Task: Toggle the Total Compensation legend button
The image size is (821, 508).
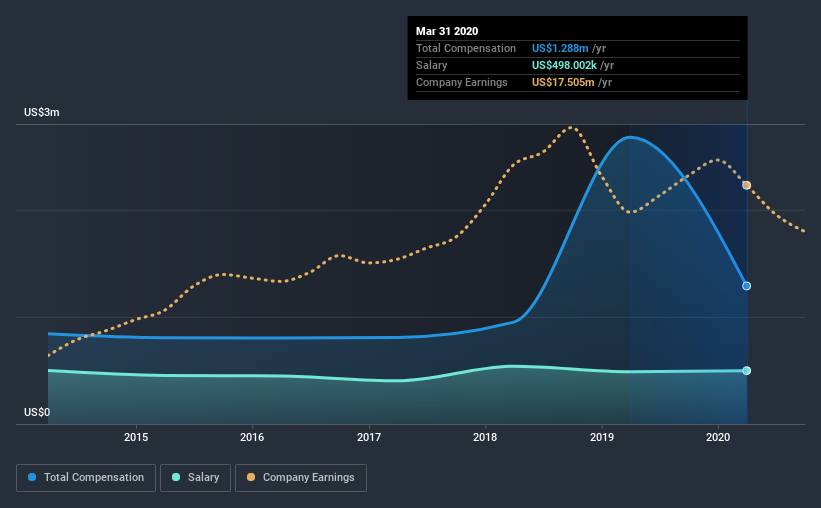Action: (86, 478)
